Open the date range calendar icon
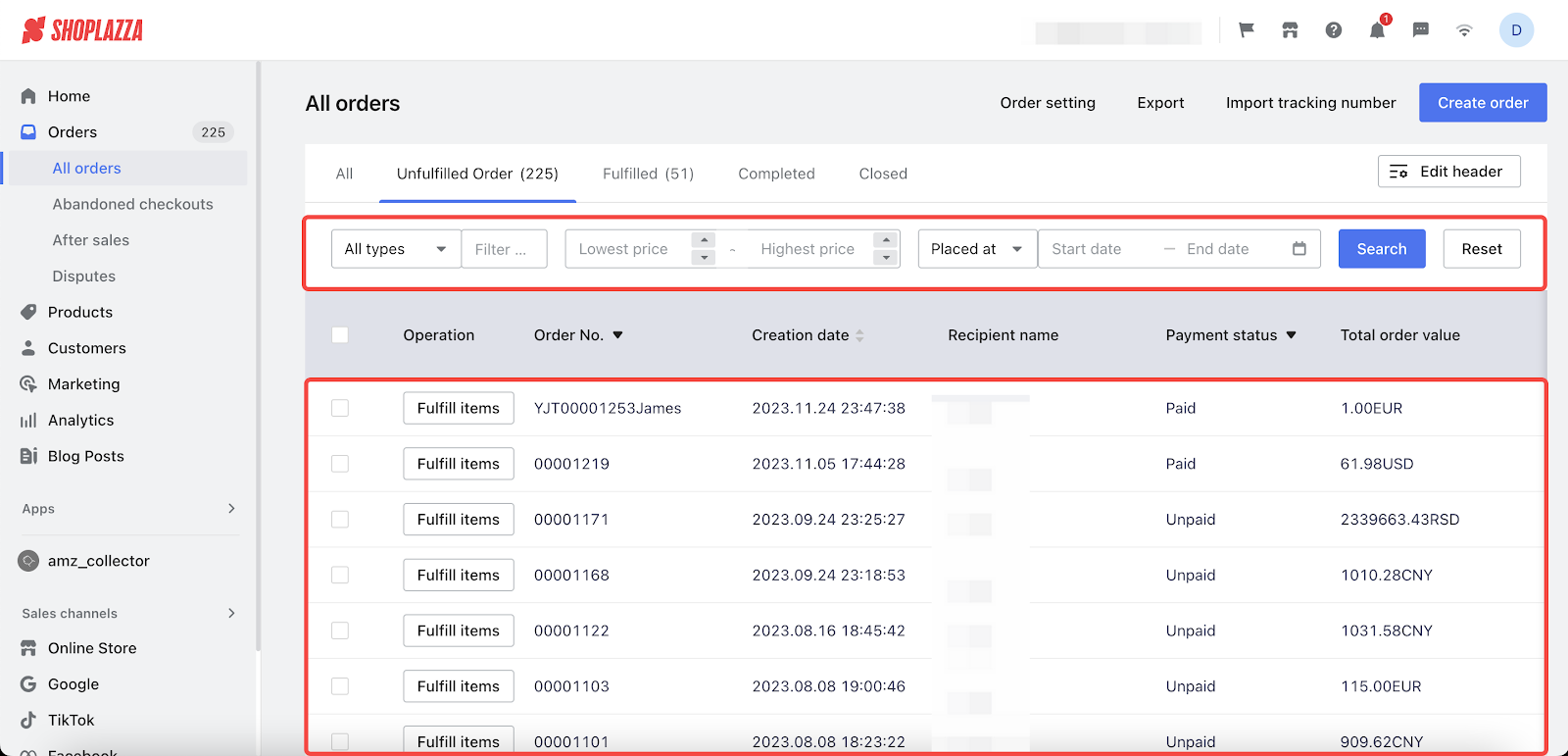 1299,249
